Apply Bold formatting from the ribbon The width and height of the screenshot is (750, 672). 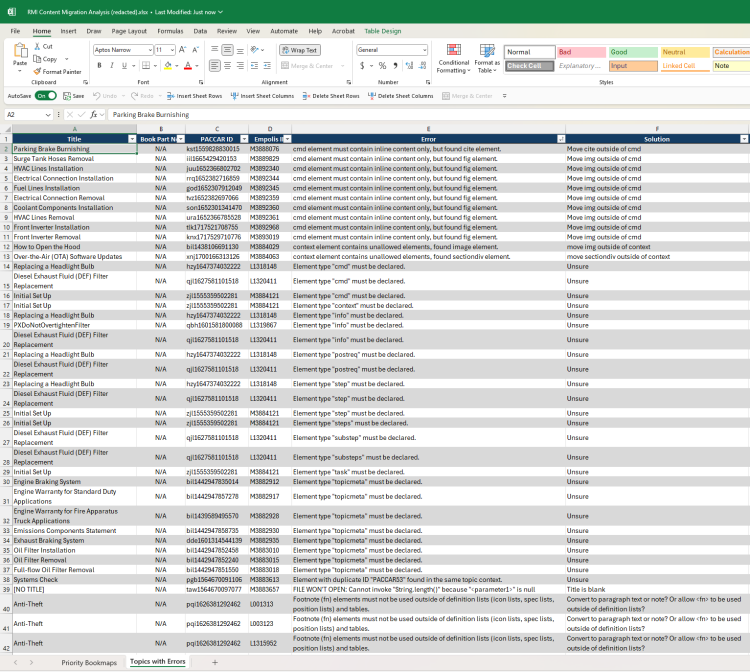coord(99,66)
